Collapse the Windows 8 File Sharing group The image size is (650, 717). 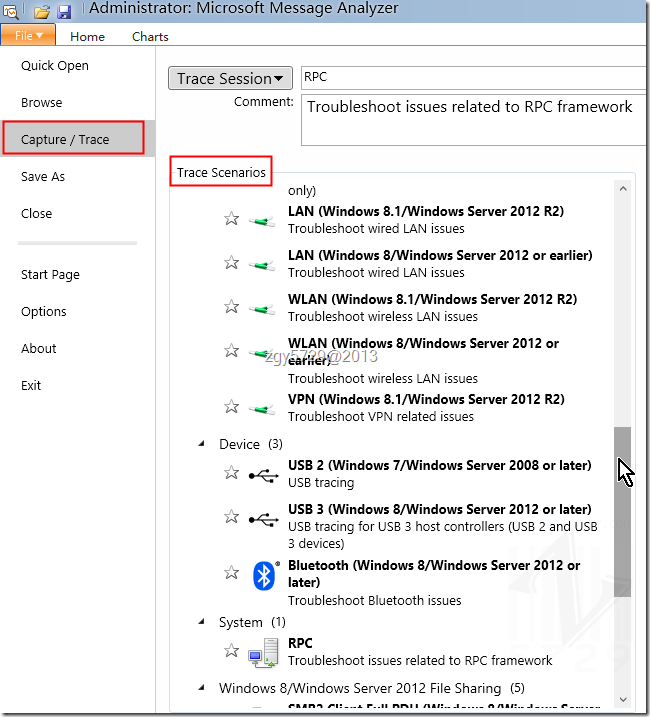tap(201, 687)
